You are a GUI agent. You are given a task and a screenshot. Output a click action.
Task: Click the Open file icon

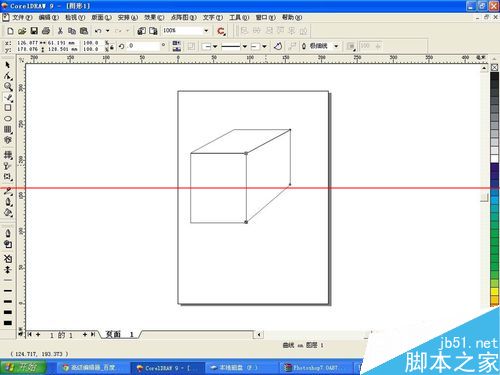pos(22,31)
